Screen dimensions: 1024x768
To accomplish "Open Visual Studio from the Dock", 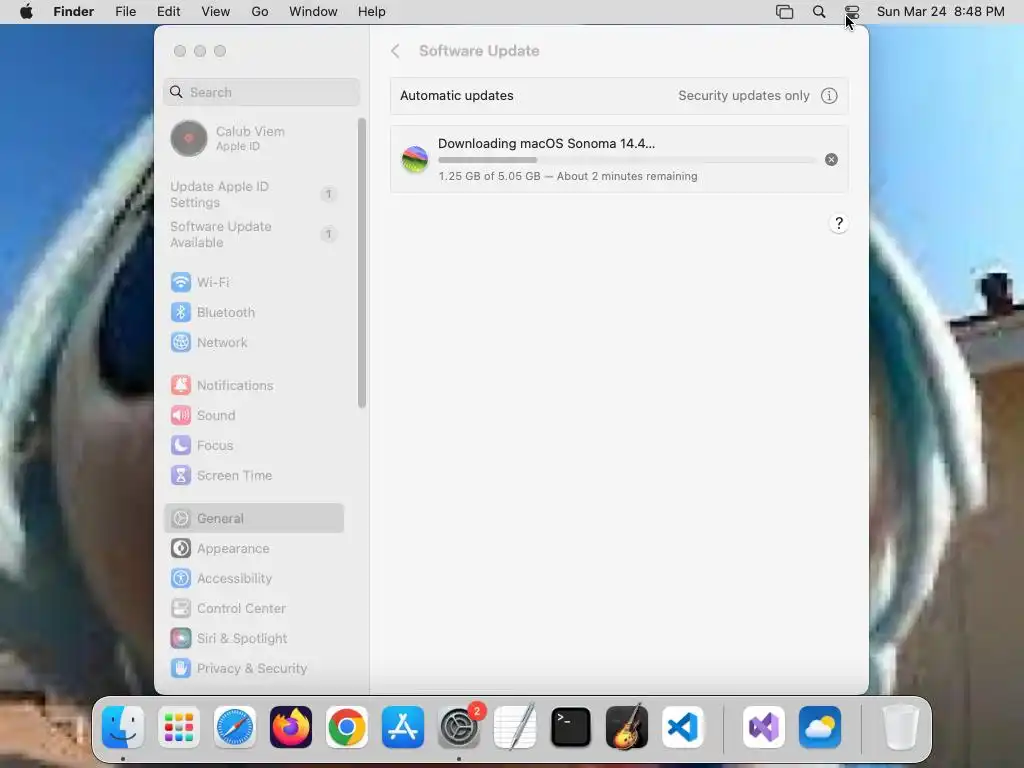I will point(764,727).
